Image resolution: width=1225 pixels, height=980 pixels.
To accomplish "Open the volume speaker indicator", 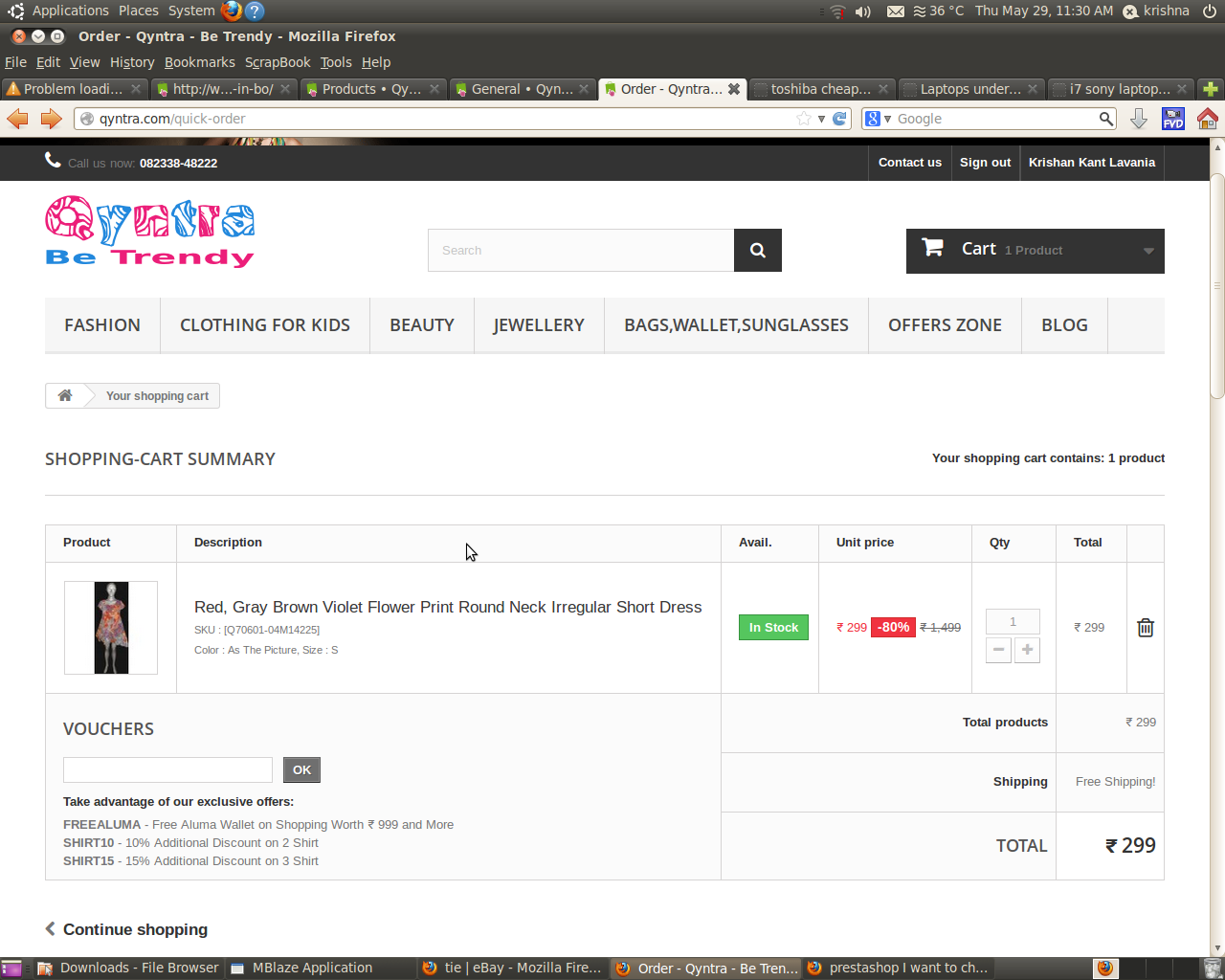I will point(862,11).
